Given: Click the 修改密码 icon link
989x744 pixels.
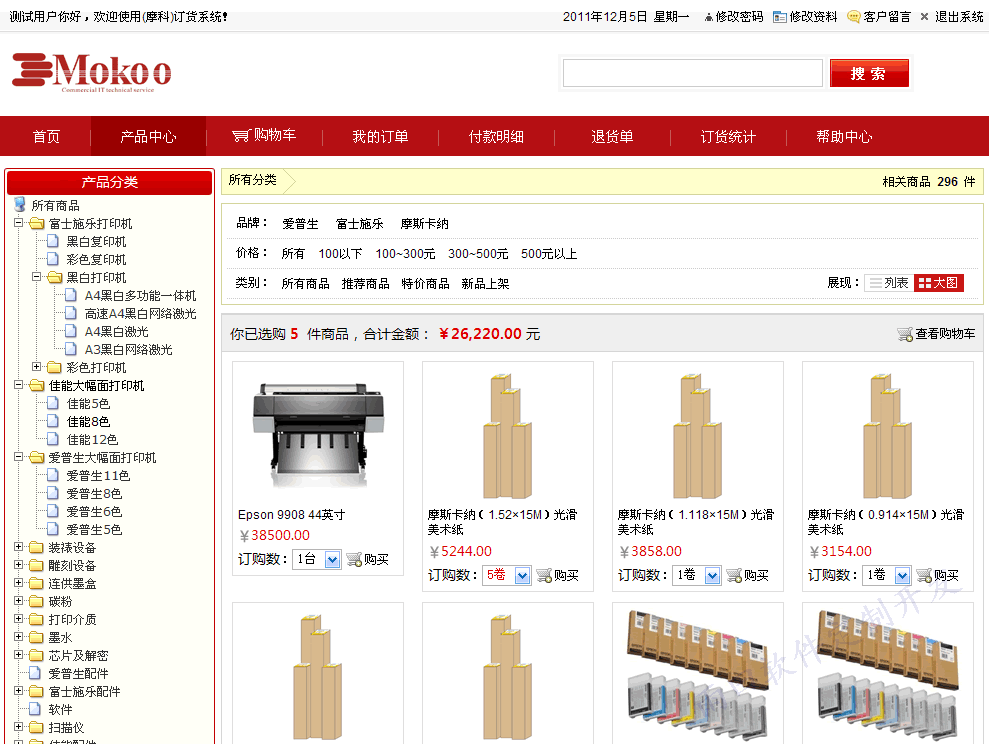Looking at the screenshot, I should [x=734, y=17].
